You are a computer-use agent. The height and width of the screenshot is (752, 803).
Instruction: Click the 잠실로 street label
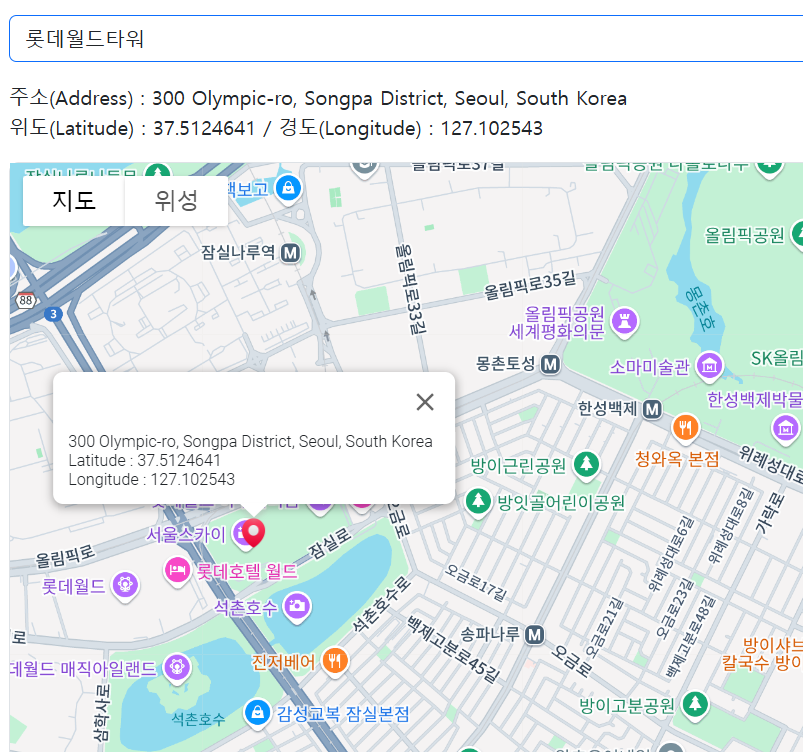330,543
